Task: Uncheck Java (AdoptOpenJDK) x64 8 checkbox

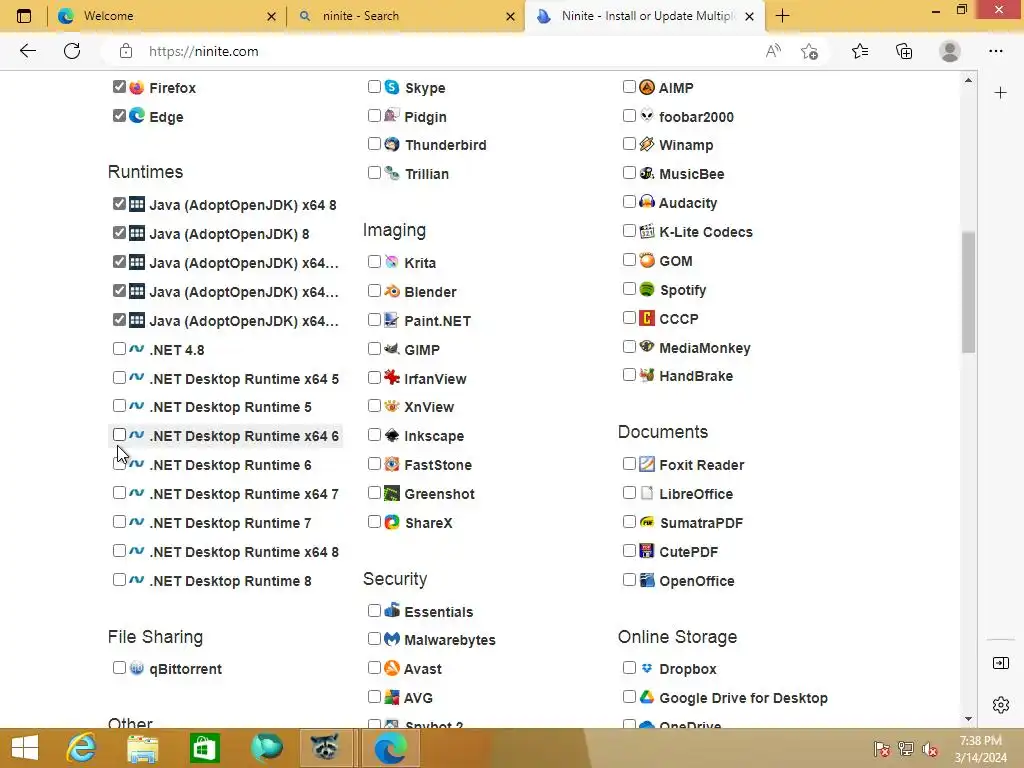Action: point(119,203)
